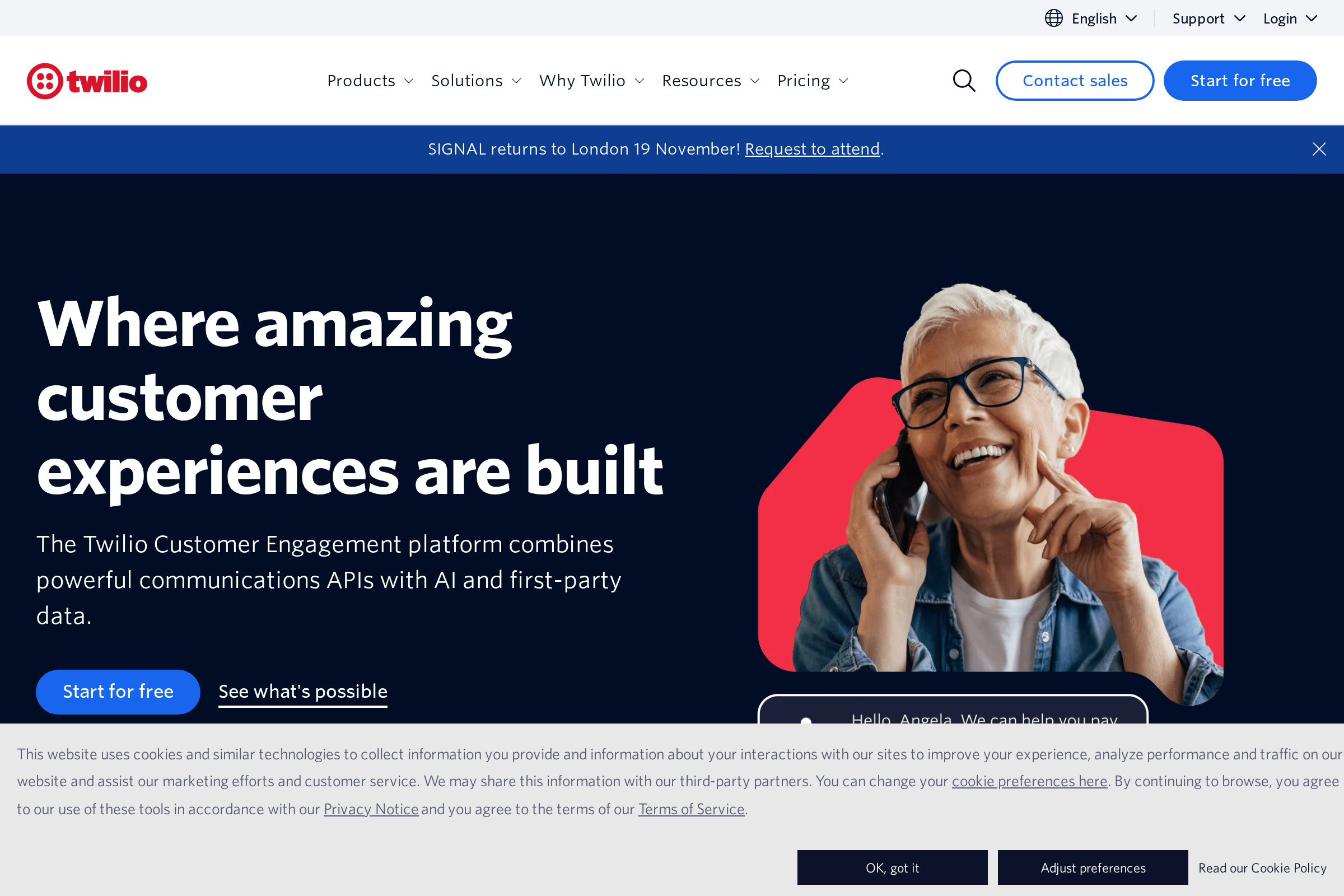Click the Contact sales button

point(1074,81)
